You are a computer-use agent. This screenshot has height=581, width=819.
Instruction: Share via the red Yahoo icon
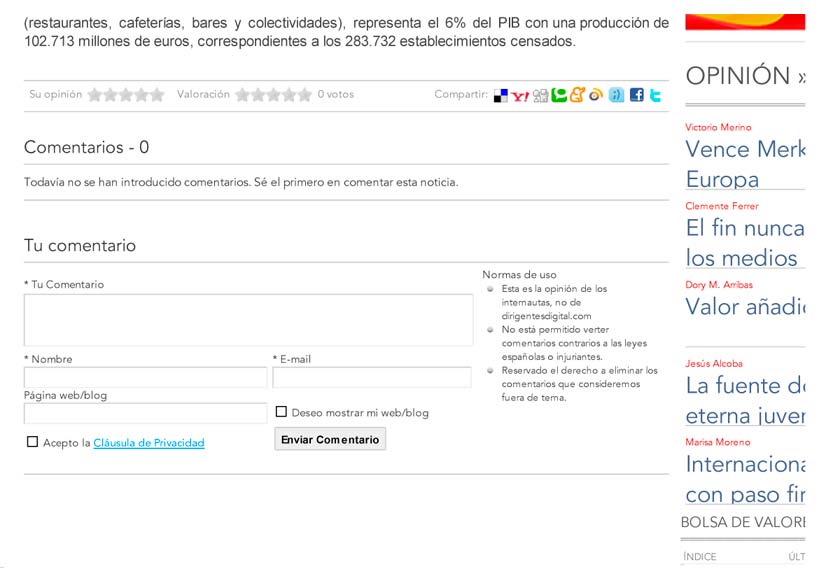pos(520,96)
